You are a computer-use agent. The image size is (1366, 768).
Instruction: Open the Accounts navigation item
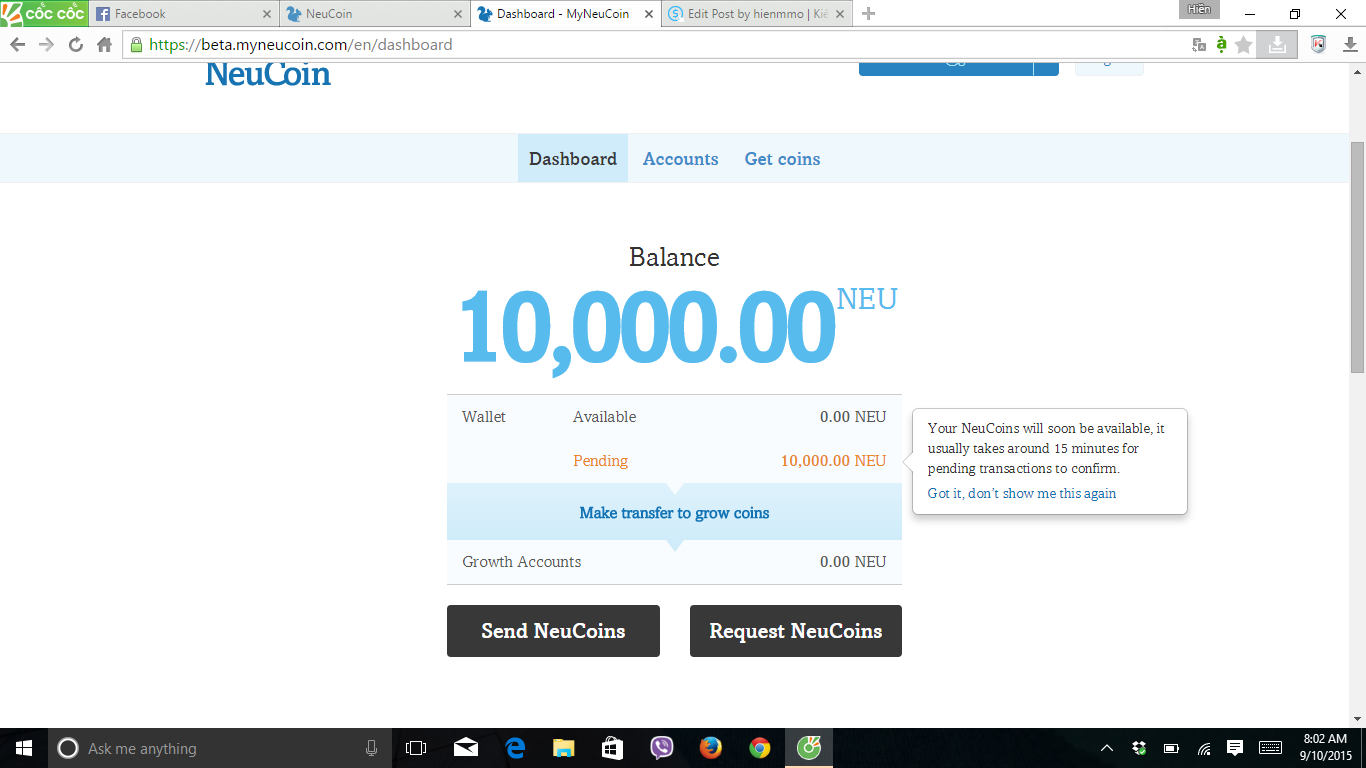point(681,159)
